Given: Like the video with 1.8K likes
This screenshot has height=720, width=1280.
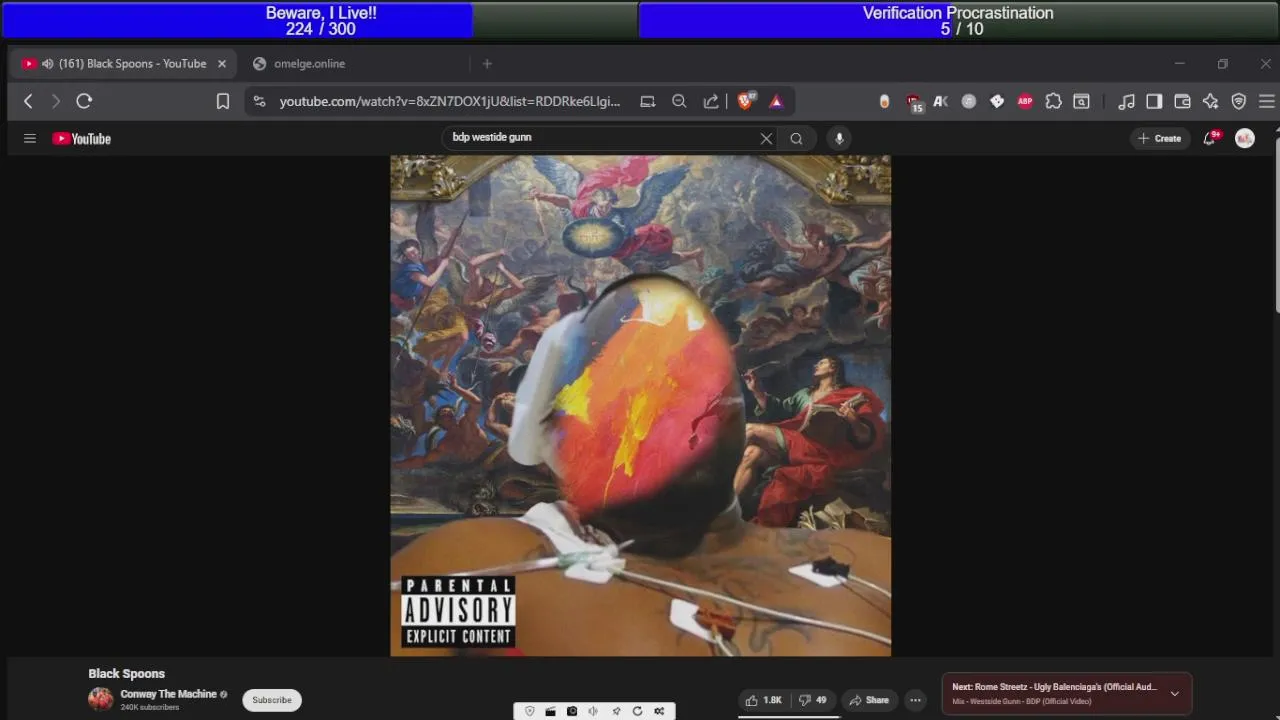Looking at the screenshot, I should pyautogui.click(x=764, y=700).
